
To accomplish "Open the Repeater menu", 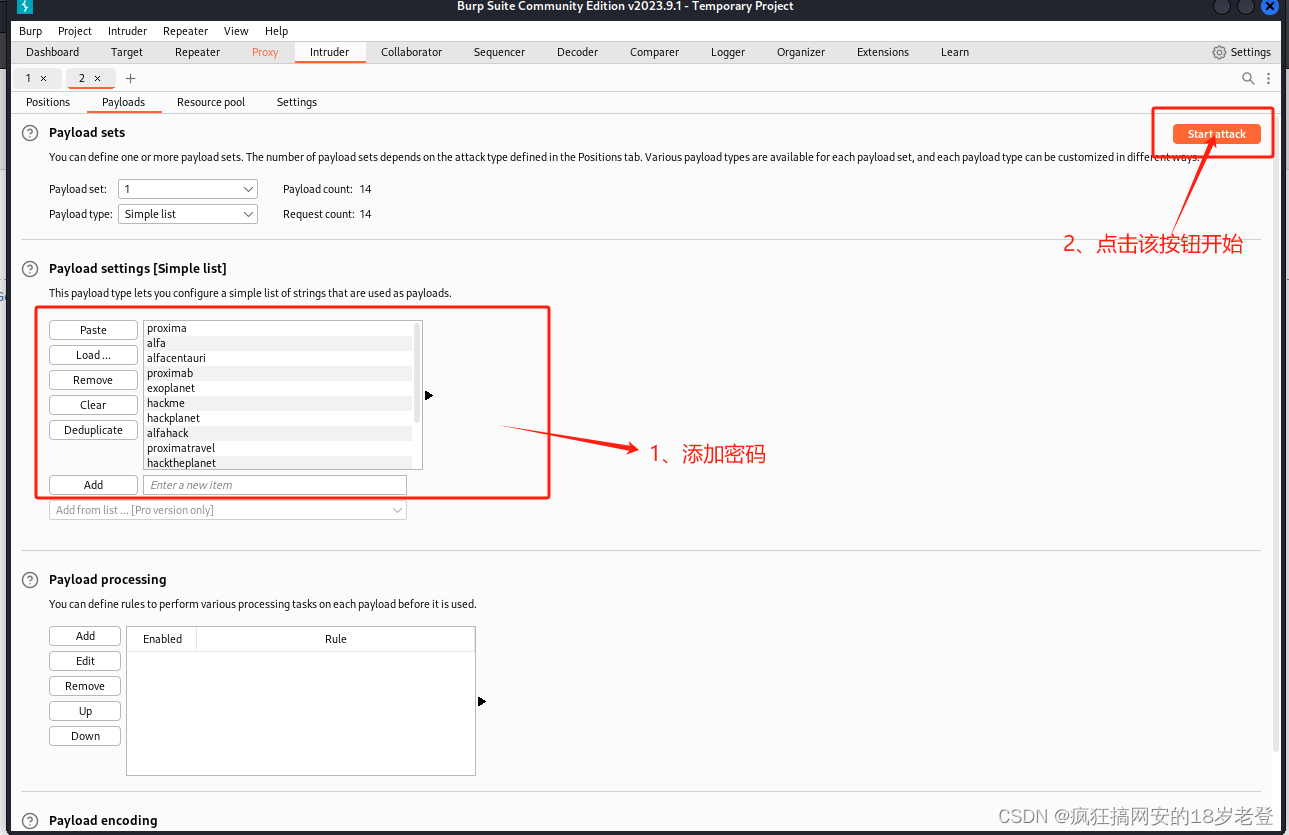I will click(185, 31).
